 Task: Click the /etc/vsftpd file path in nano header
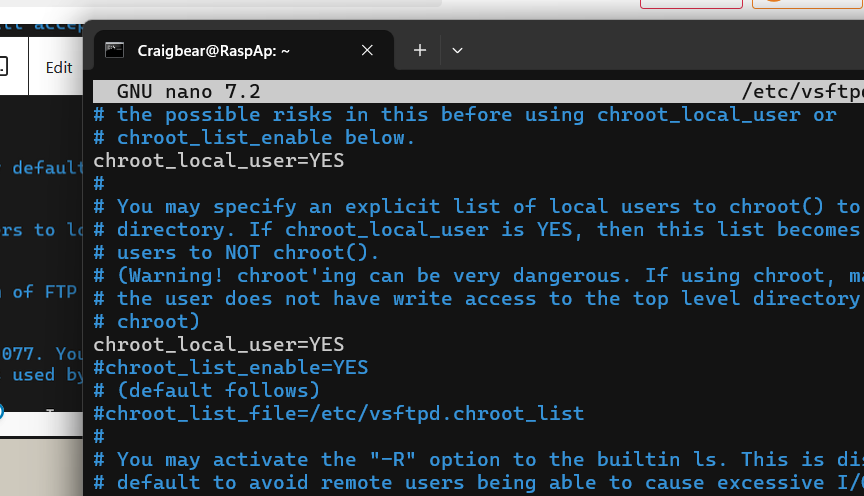pos(802,91)
